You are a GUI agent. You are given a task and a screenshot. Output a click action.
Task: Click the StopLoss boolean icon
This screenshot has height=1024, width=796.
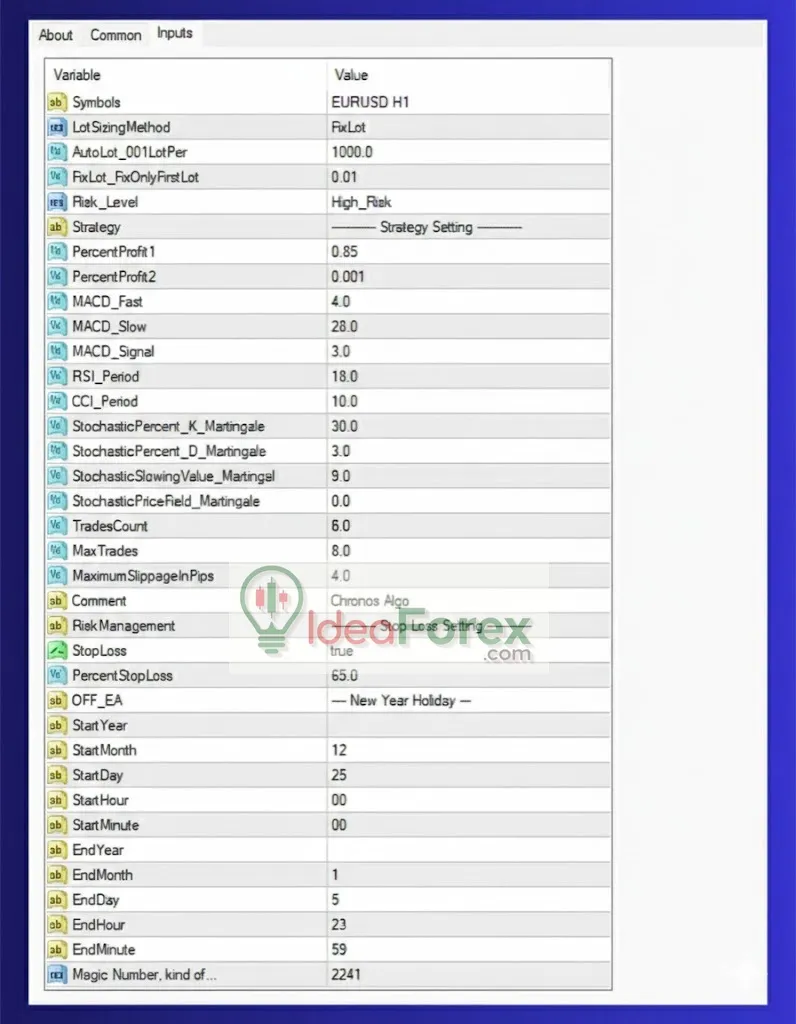pyautogui.click(x=57, y=650)
